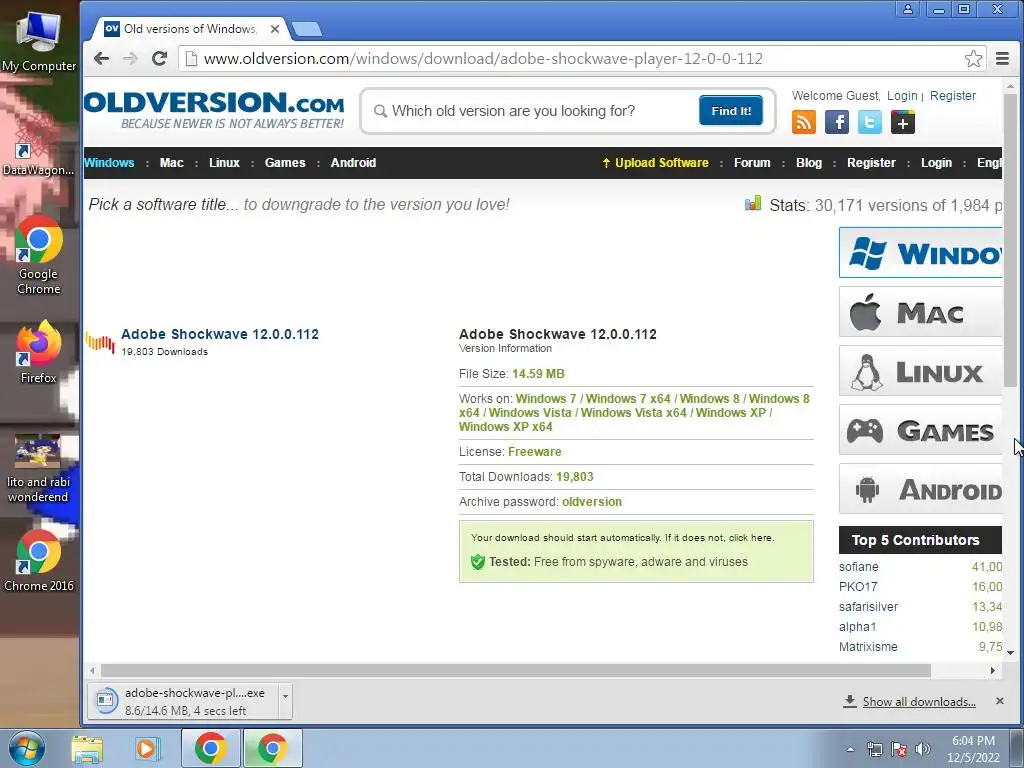Open the Blog nav menu item
The height and width of the screenshot is (768, 1024).
pyautogui.click(x=808, y=163)
